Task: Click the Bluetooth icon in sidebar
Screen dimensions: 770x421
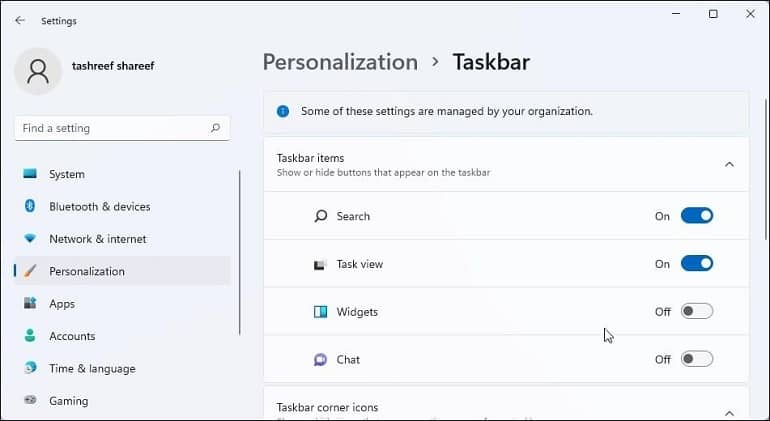Action: pyautogui.click(x=30, y=206)
